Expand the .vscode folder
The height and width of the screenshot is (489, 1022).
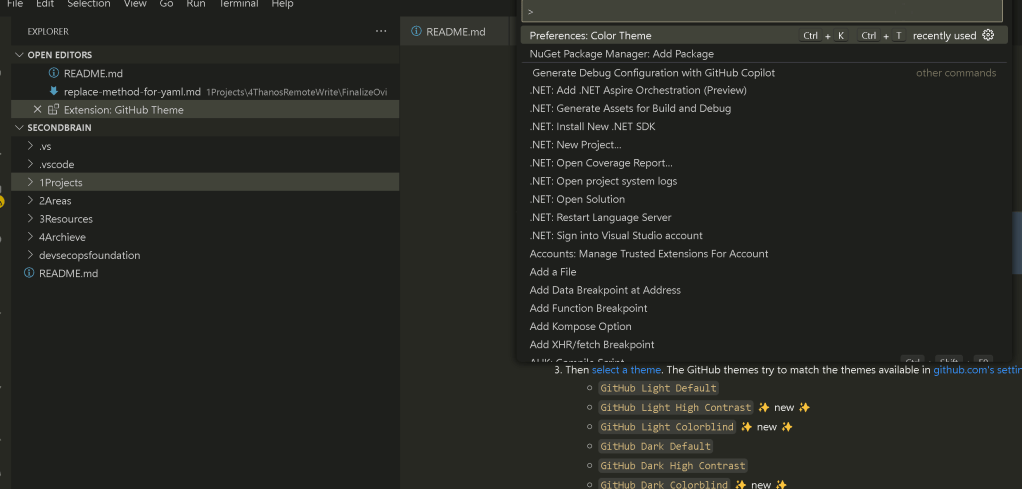click(x=30, y=164)
